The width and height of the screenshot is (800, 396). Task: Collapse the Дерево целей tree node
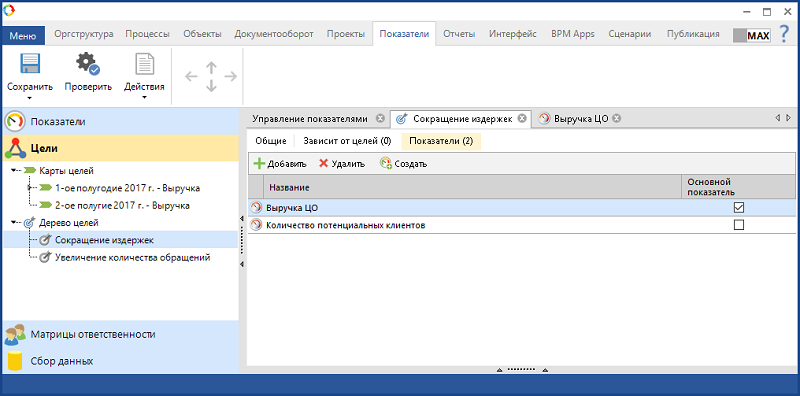[13, 222]
